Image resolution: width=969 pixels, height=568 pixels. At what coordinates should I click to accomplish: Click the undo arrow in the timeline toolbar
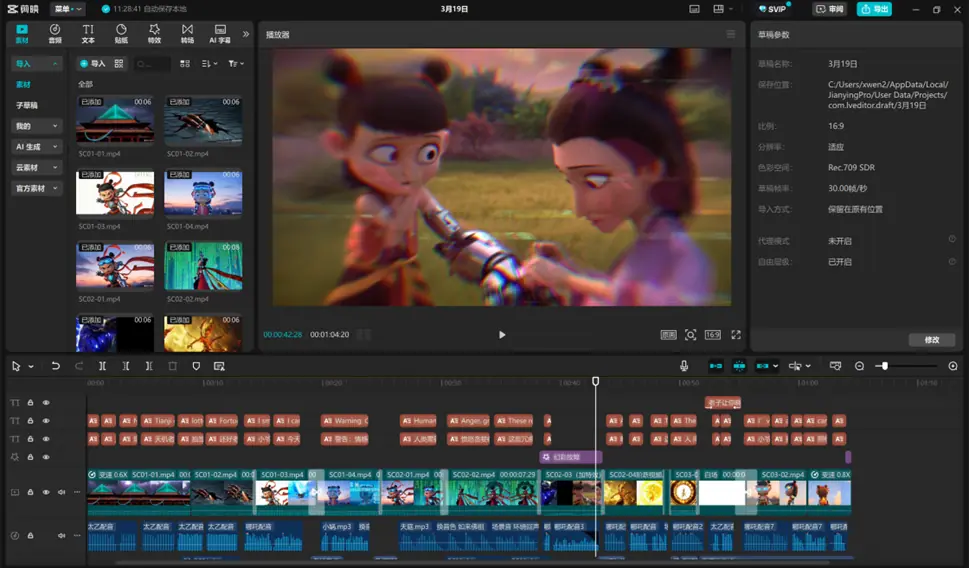click(x=56, y=366)
